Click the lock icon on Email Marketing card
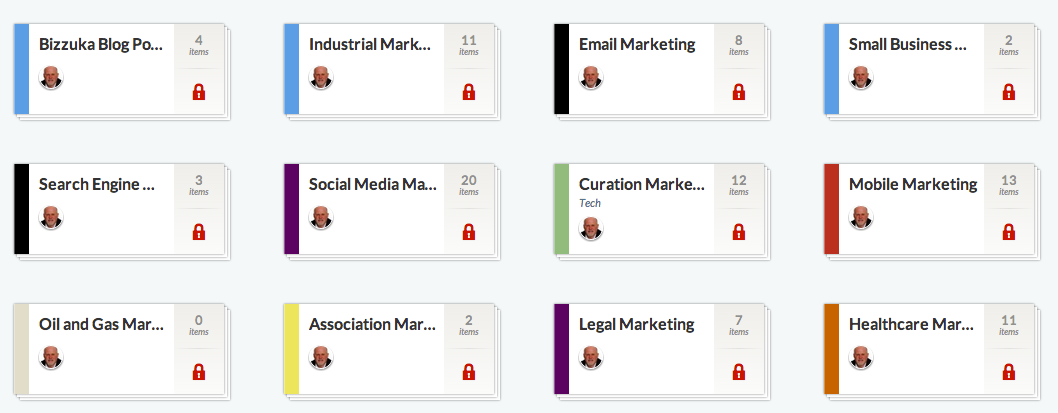 click(738, 92)
